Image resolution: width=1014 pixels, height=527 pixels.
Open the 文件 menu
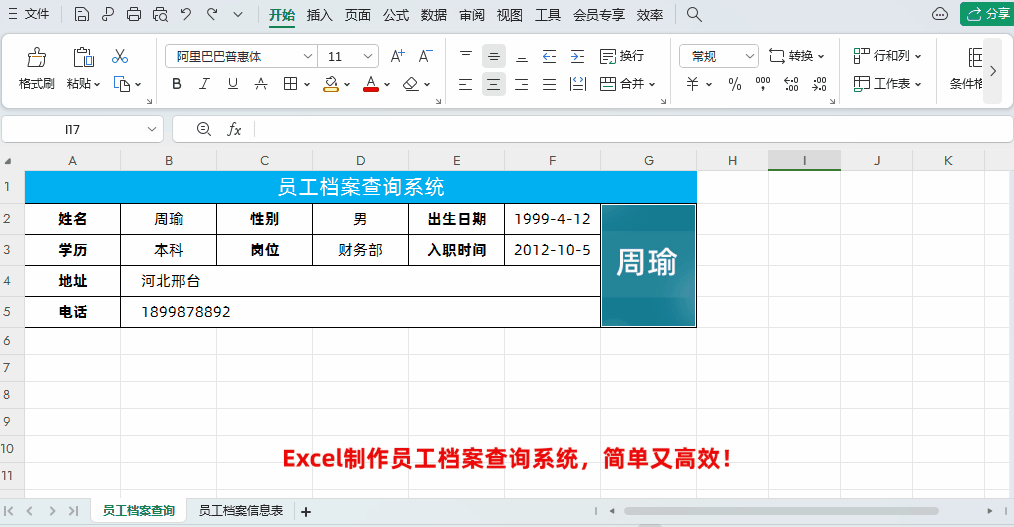[x=29, y=14]
